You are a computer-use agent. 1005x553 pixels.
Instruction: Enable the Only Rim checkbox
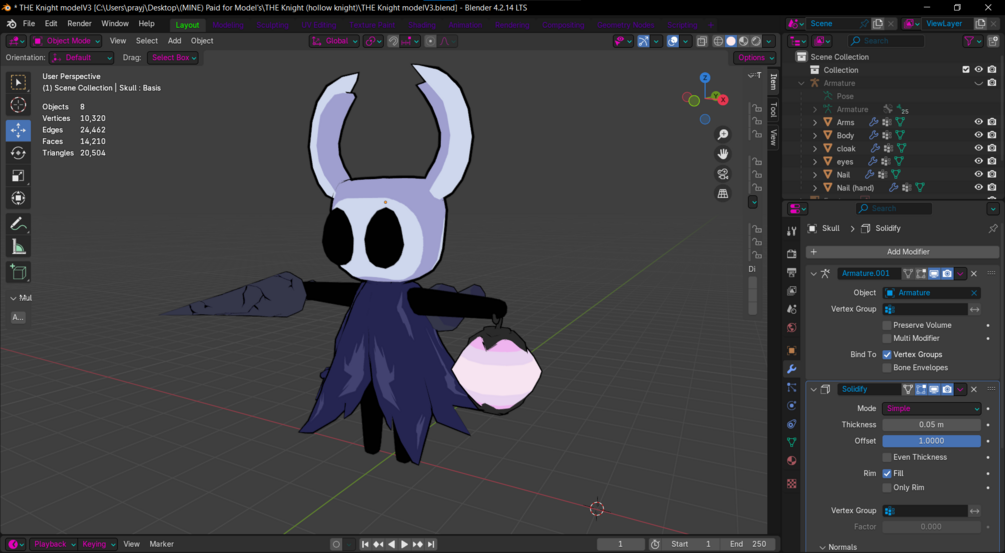pyautogui.click(x=887, y=488)
